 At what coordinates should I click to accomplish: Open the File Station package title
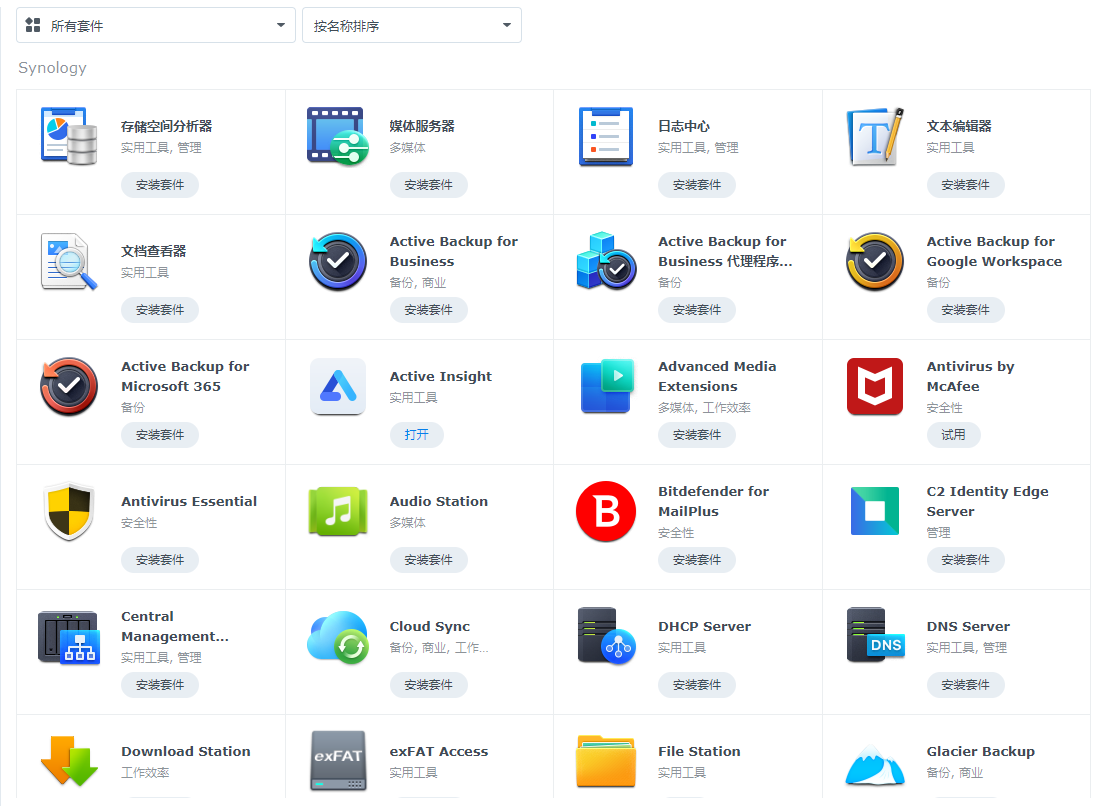click(x=699, y=751)
